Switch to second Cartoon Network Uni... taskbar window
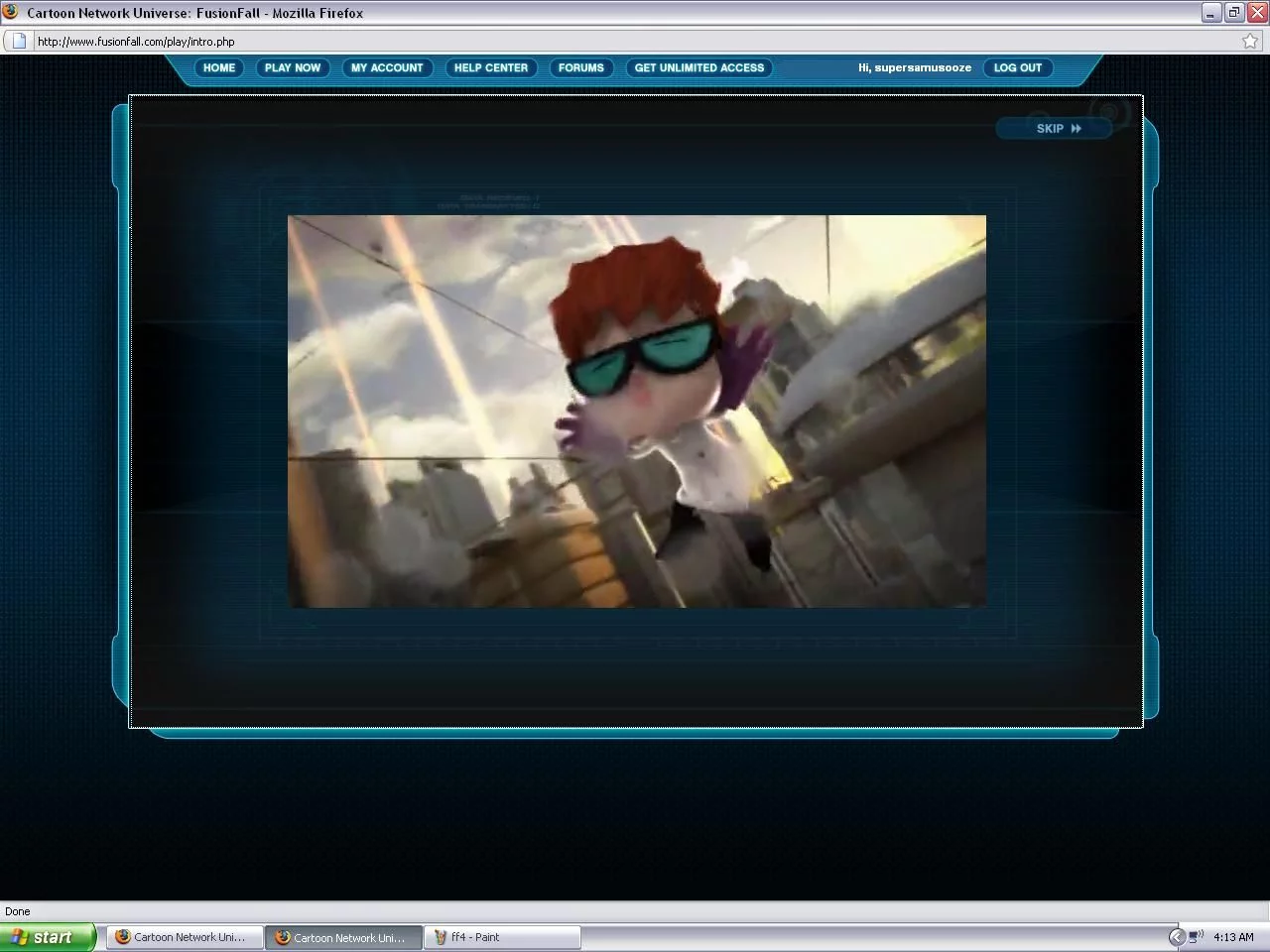The width and height of the screenshot is (1270, 952). 343,937
